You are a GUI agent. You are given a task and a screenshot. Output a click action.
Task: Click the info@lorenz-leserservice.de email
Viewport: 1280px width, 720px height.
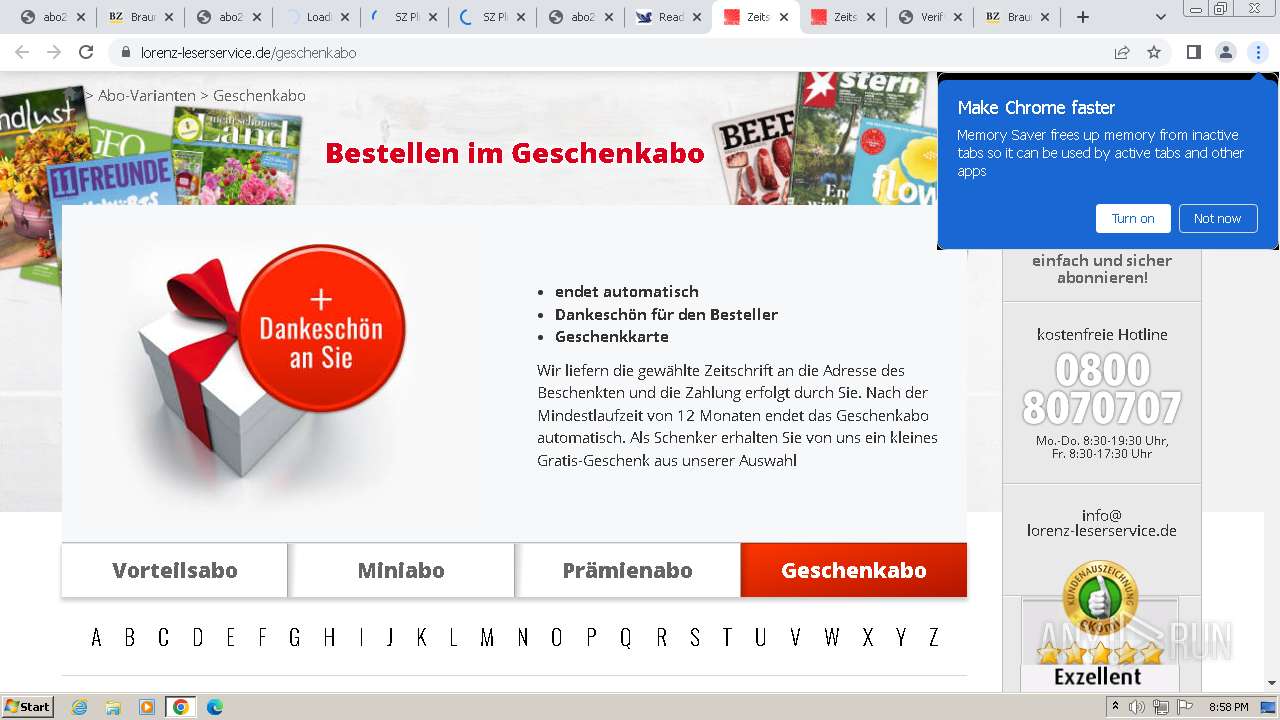(x=1102, y=523)
